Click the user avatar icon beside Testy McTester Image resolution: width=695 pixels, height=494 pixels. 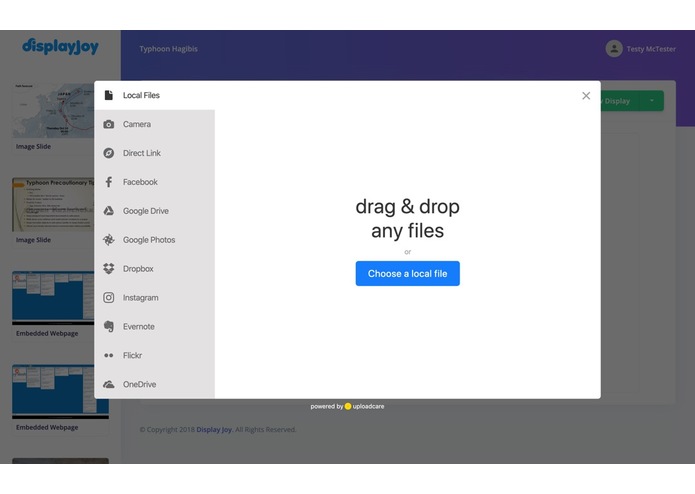[x=614, y=49]
